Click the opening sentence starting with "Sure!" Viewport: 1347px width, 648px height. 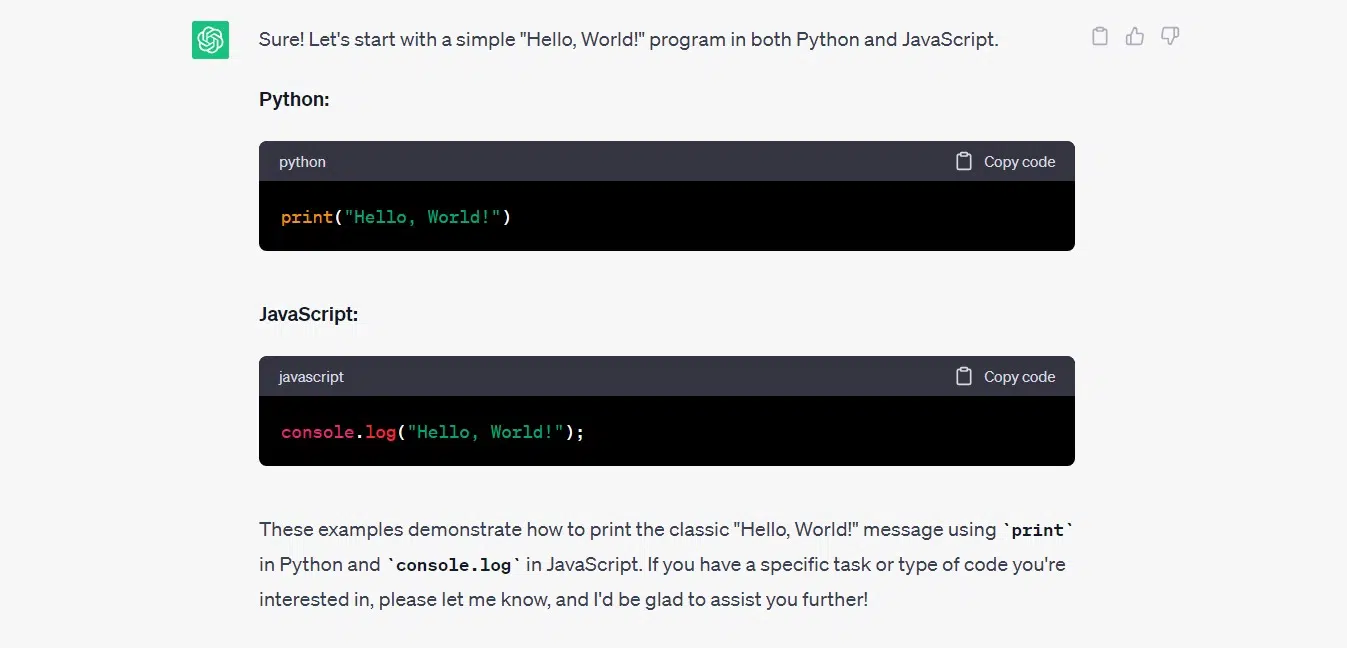[628, 40]
